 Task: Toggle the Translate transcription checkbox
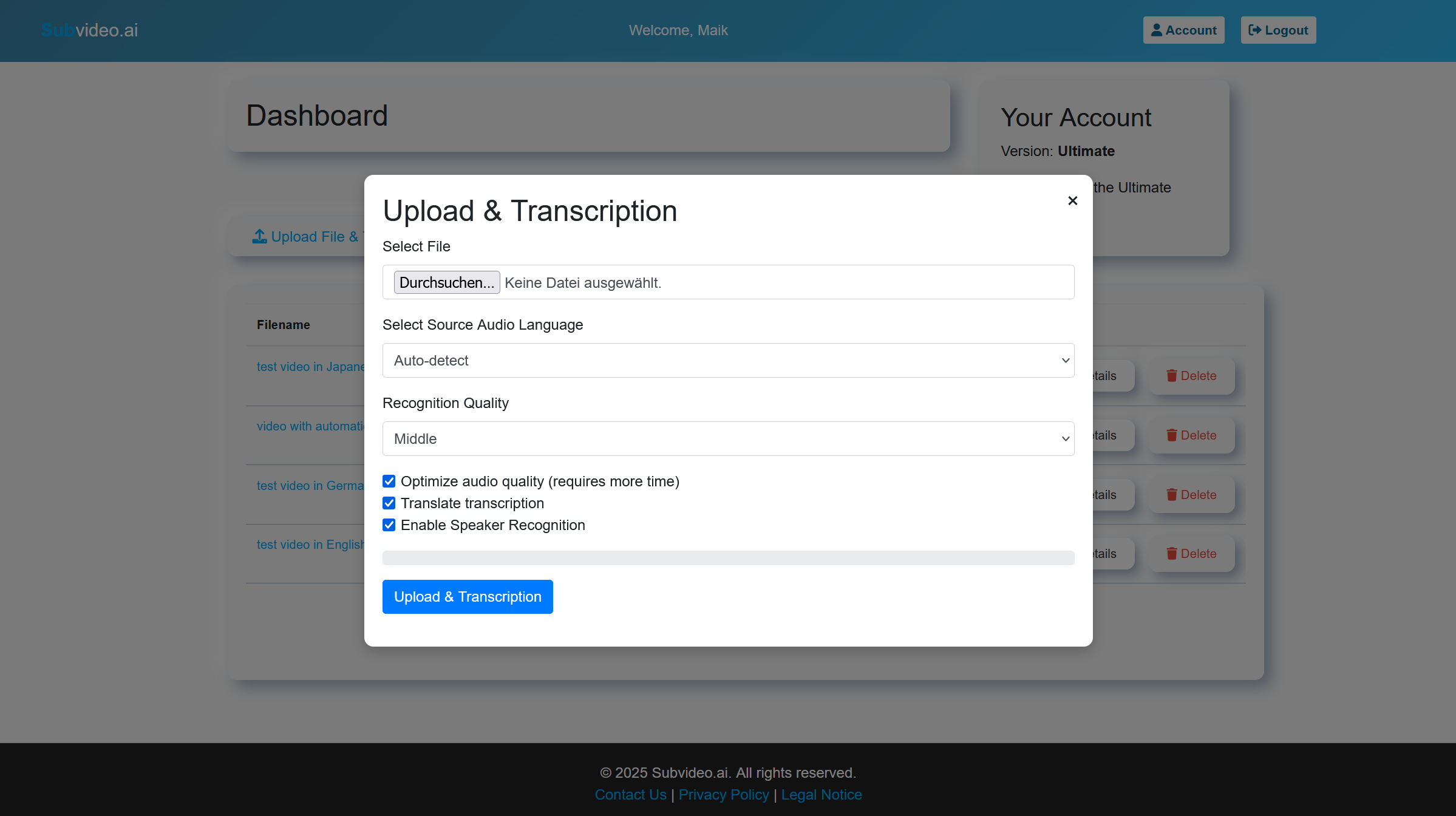[389, 503]
